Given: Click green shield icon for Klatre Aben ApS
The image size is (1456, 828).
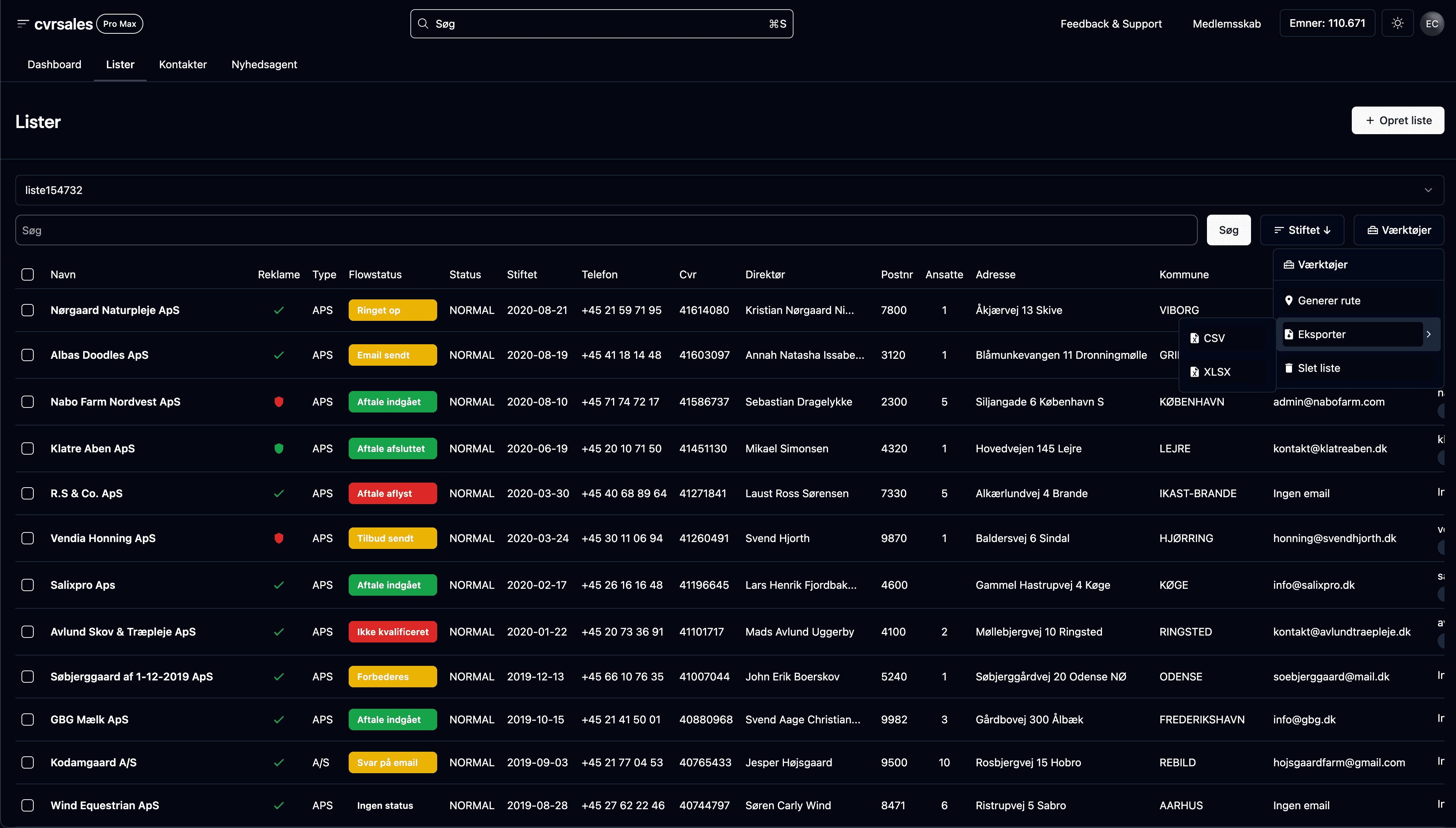Looking at the screenshot, I should coord(279,448).
